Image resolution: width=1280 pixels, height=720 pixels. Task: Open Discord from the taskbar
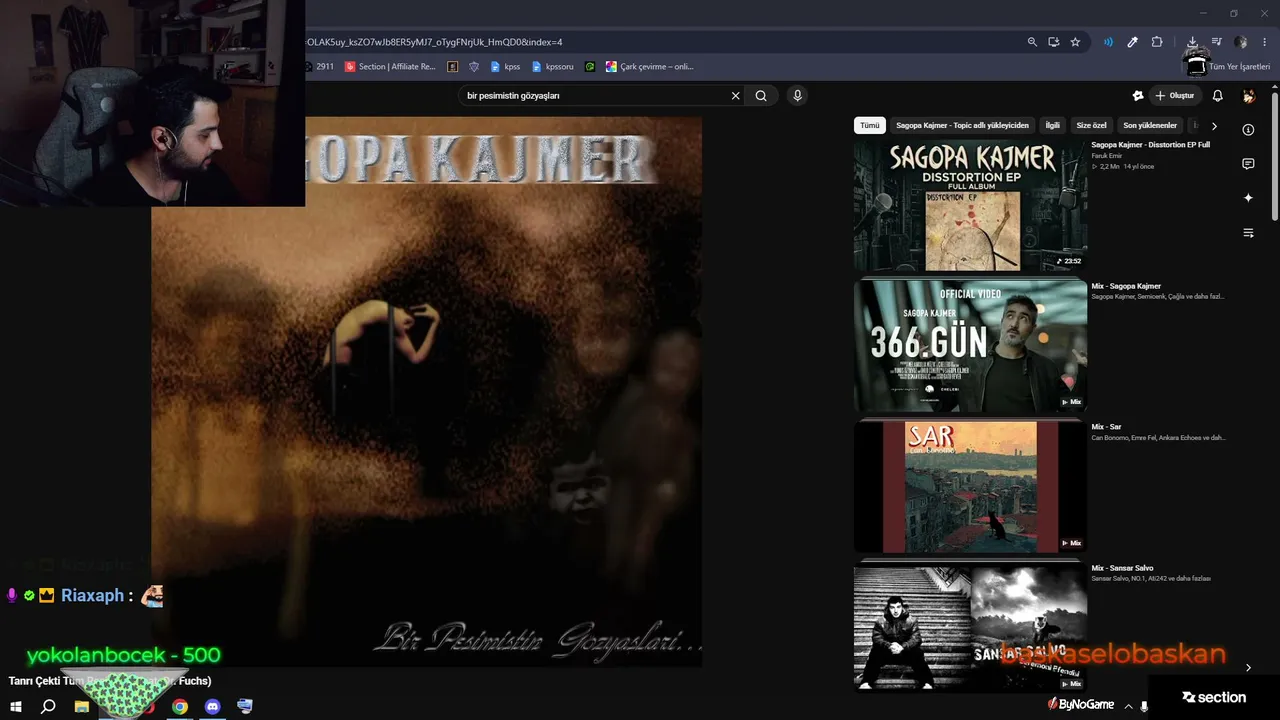pos(212,706)
